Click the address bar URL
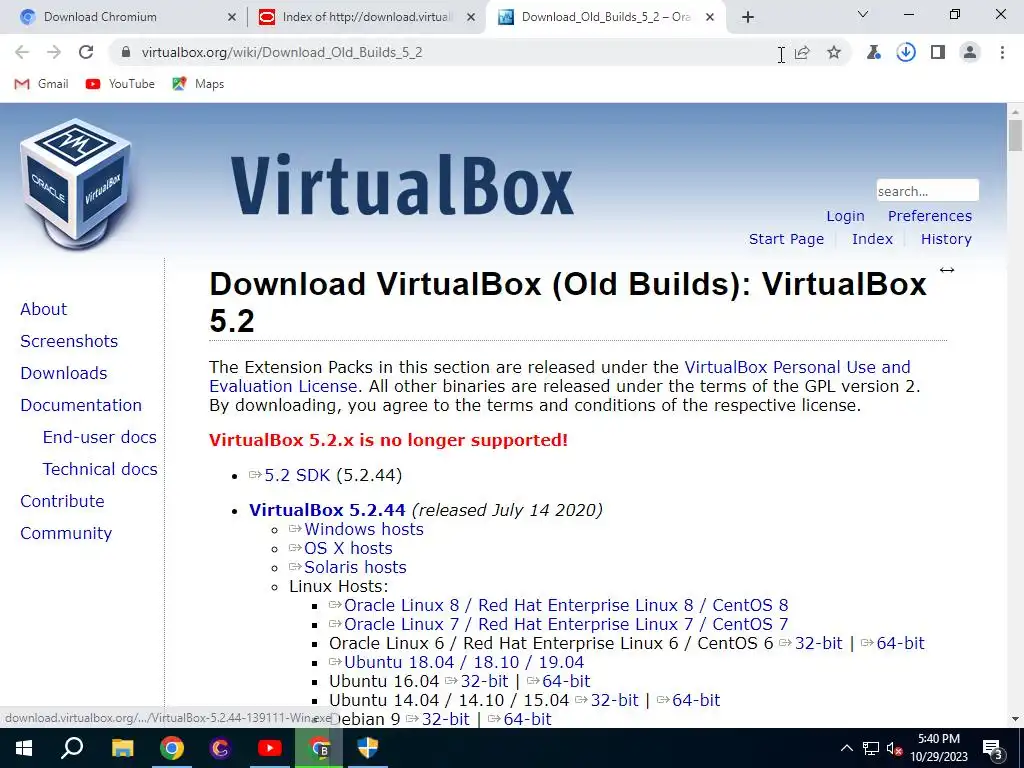1024x768 pixels. click(x=282, y=52)
